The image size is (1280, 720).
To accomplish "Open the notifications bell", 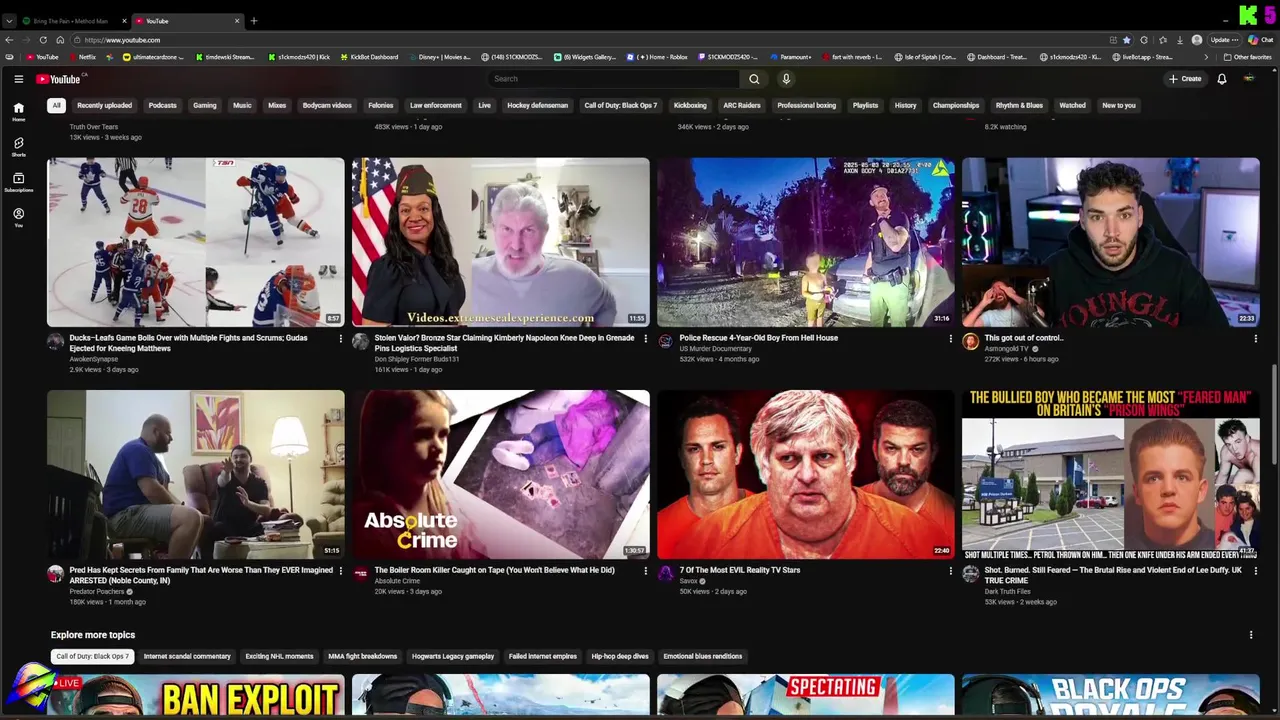I will point(1221,79).
